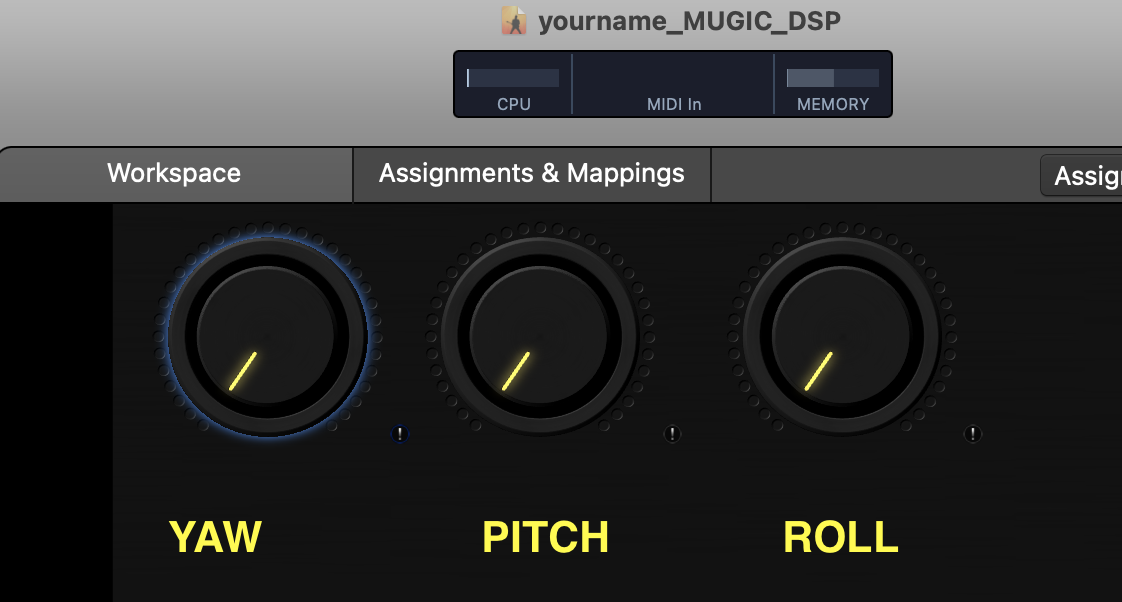Select the yellow YAW text label

pos(215,537)
